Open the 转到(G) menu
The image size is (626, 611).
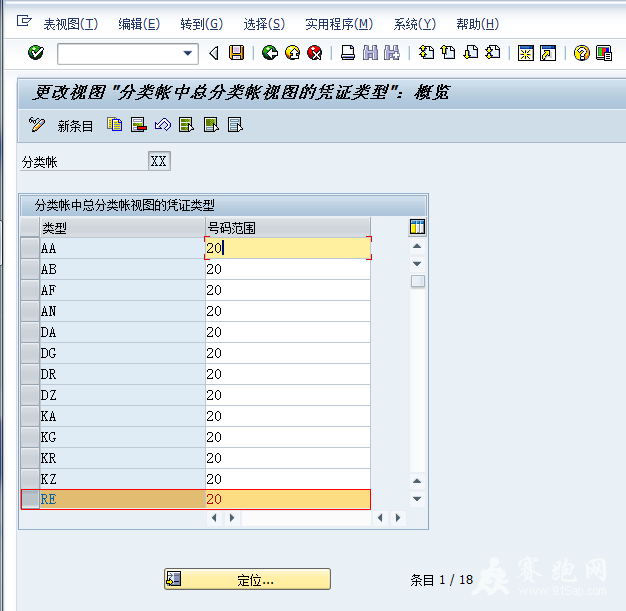coord(202,24)
